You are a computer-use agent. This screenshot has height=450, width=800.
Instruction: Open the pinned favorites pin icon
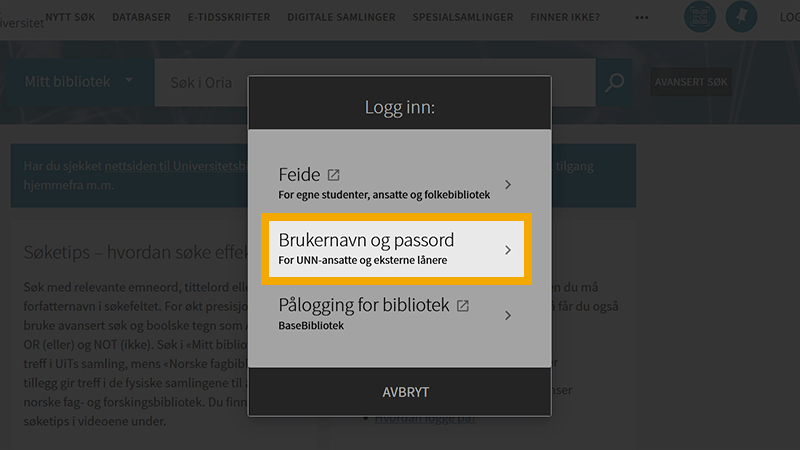pos(741,17)
